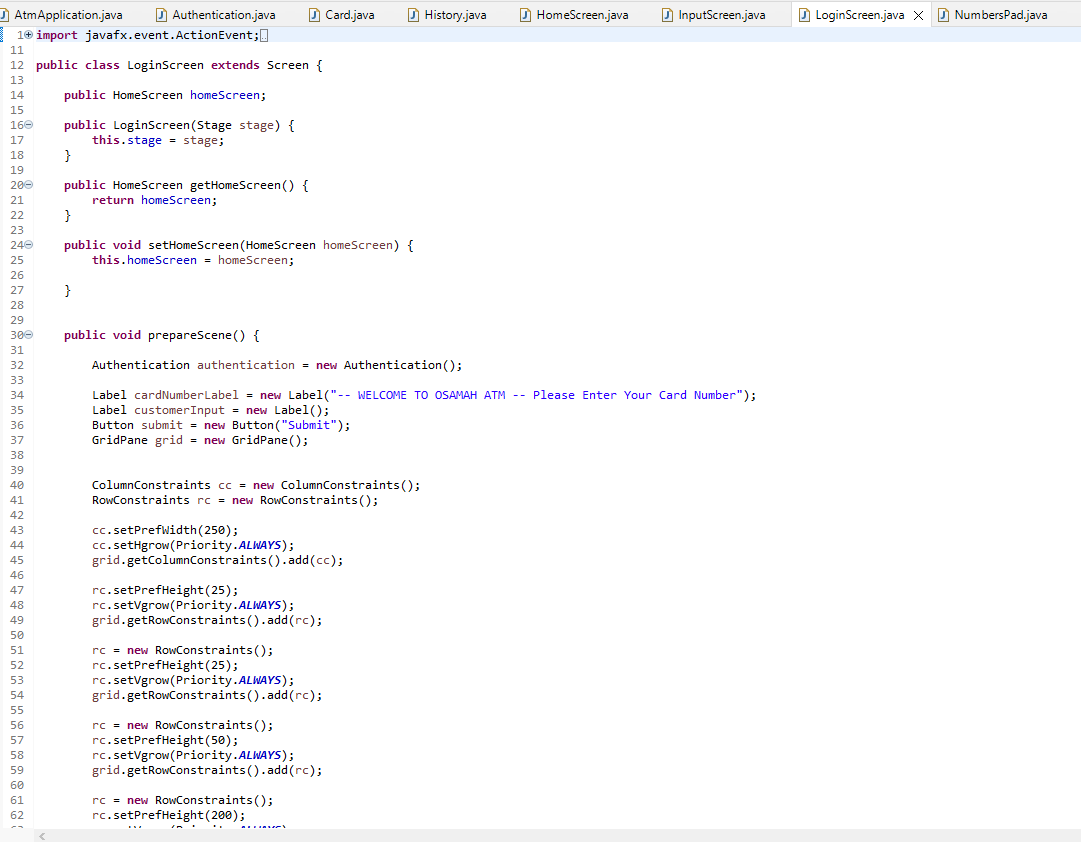Collapse the prepareScene method on line 30

click(27, 334)
